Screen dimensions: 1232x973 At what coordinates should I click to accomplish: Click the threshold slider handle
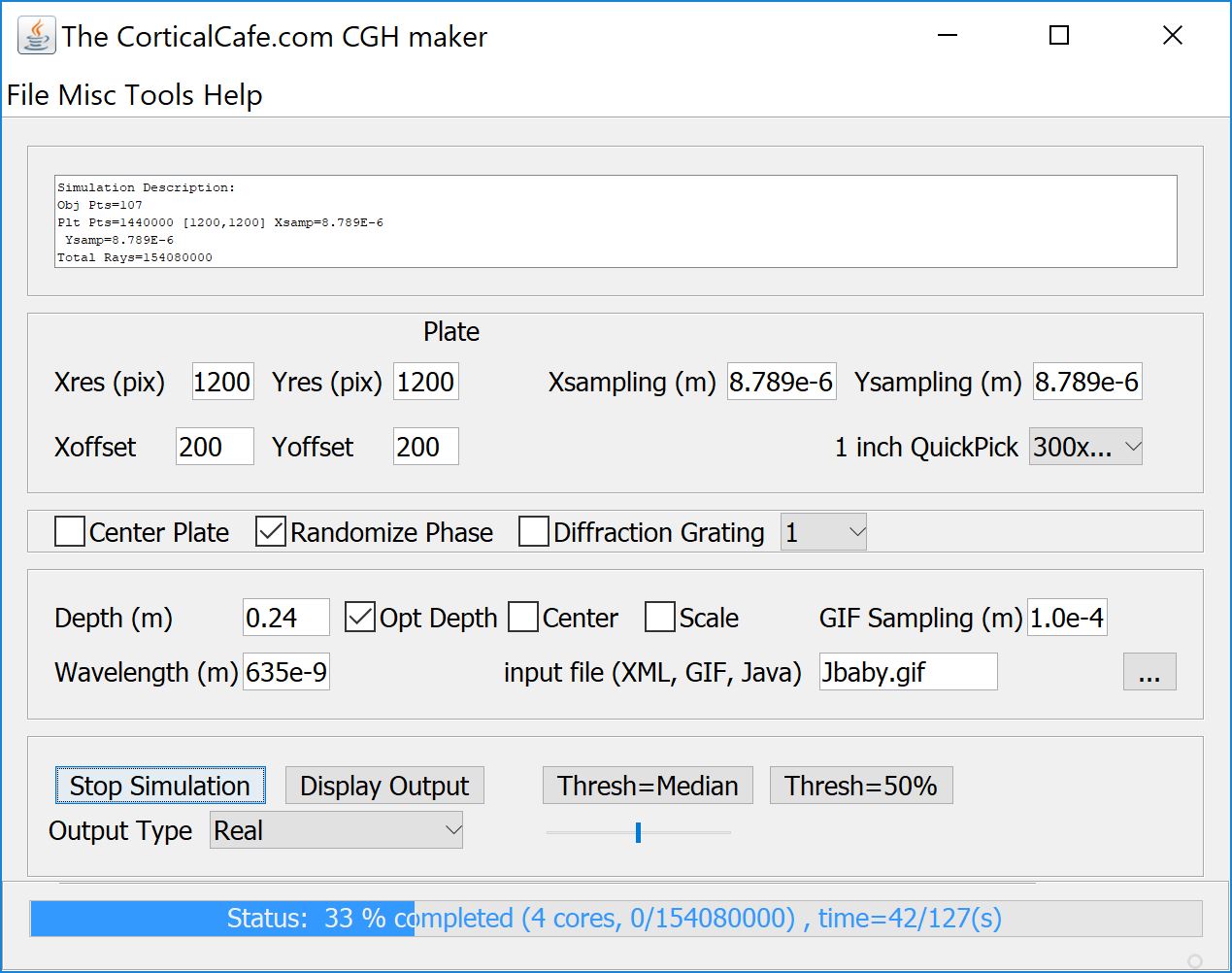(x=638, y=832)
